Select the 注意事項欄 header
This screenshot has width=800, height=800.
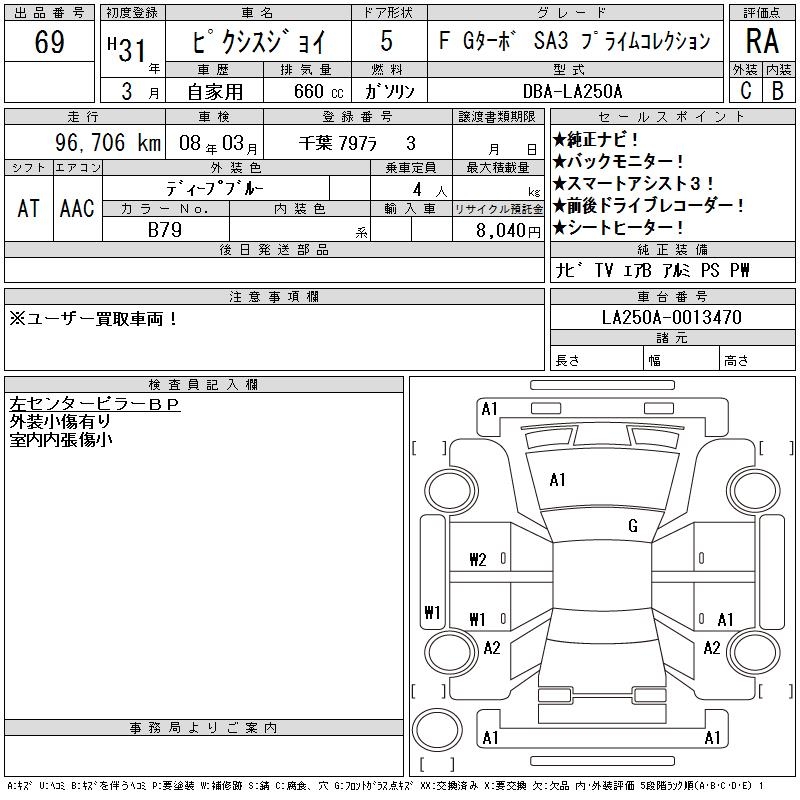click(274, 296)
